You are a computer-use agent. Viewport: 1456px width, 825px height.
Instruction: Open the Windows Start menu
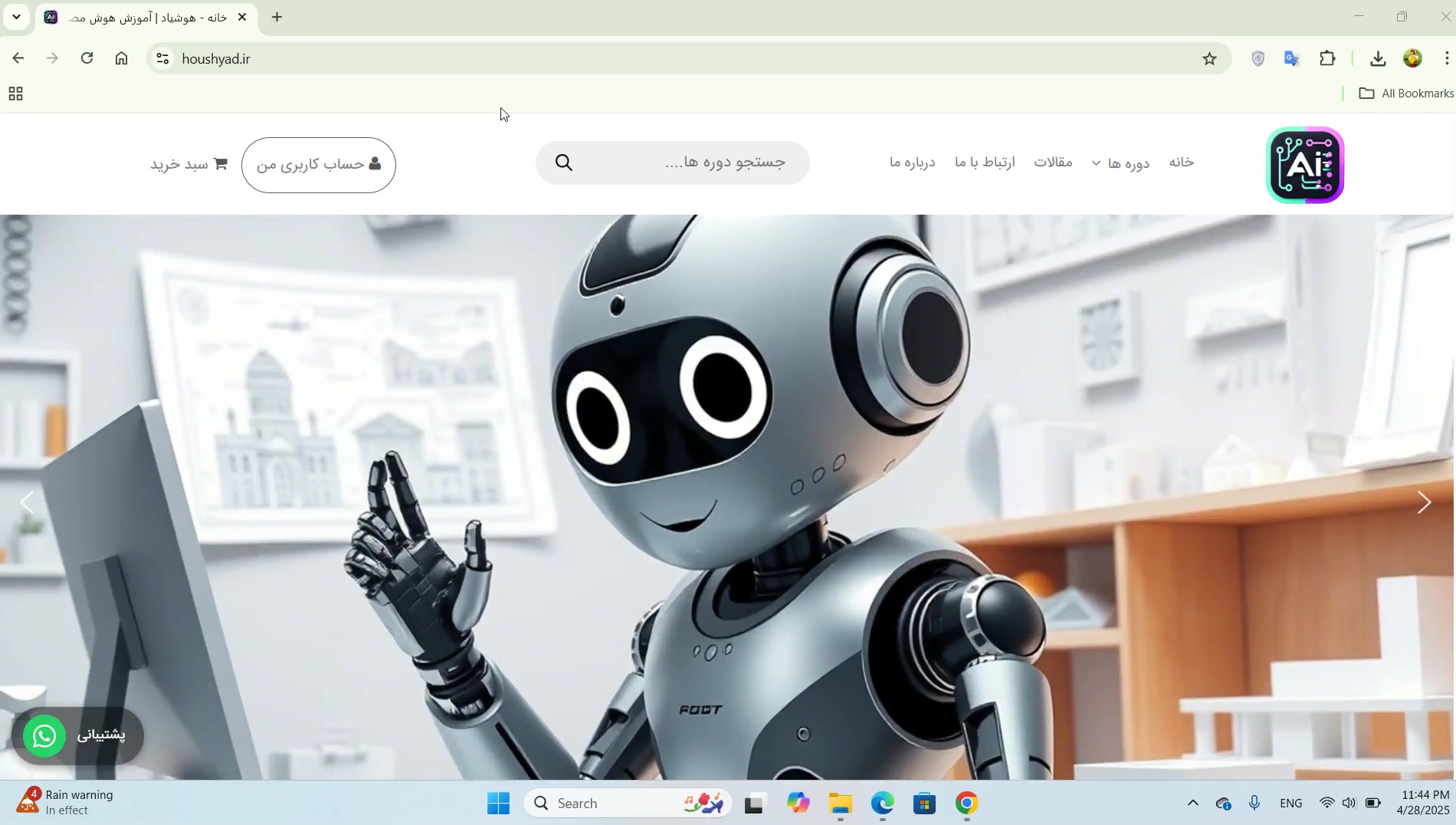(x=499, y=804)
